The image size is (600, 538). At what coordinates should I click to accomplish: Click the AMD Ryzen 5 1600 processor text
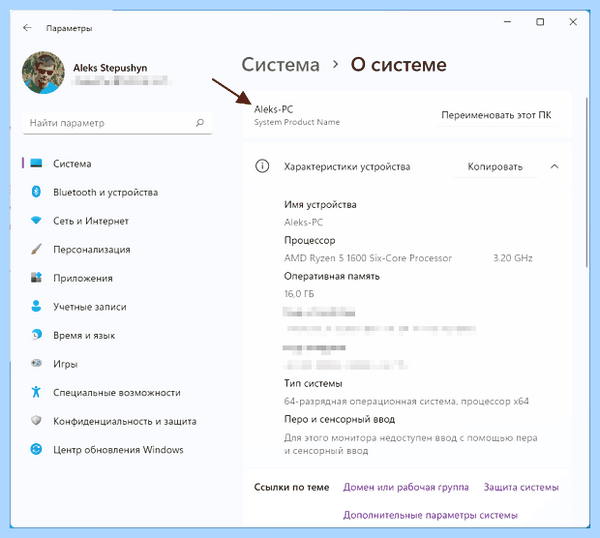pyautogui.click(x=368, y=258)
